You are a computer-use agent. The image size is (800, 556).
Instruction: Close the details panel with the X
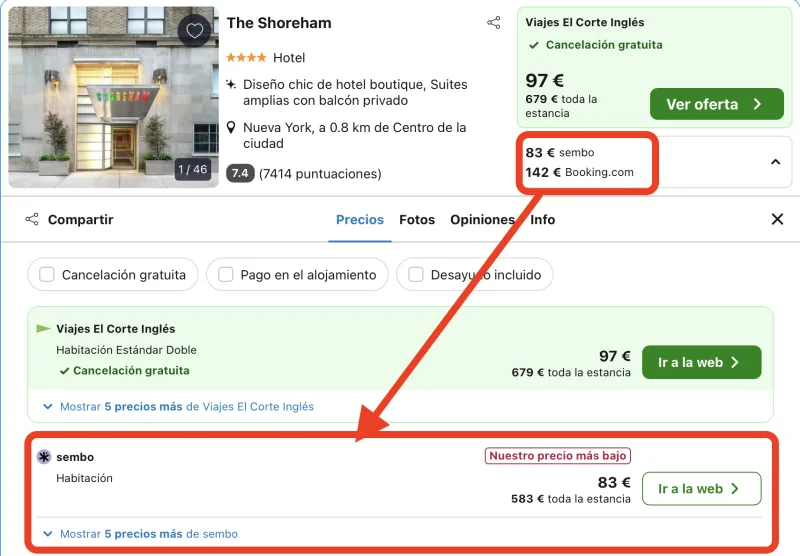coord(777,219)
